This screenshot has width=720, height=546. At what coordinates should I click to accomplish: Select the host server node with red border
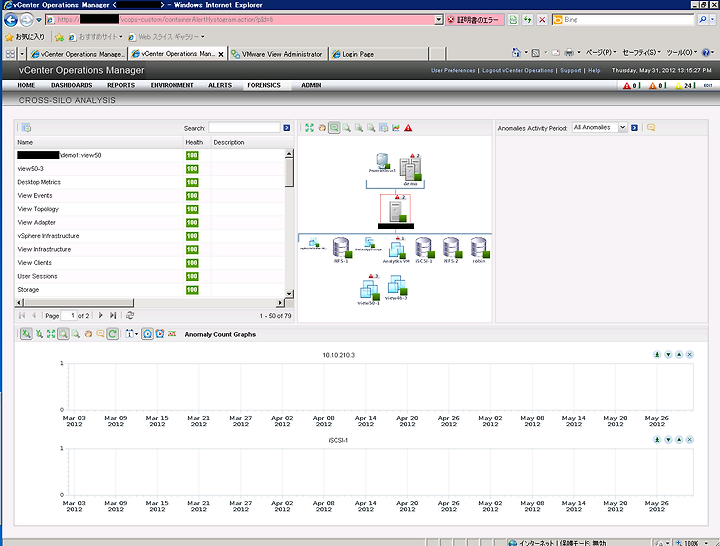point(396,211)
